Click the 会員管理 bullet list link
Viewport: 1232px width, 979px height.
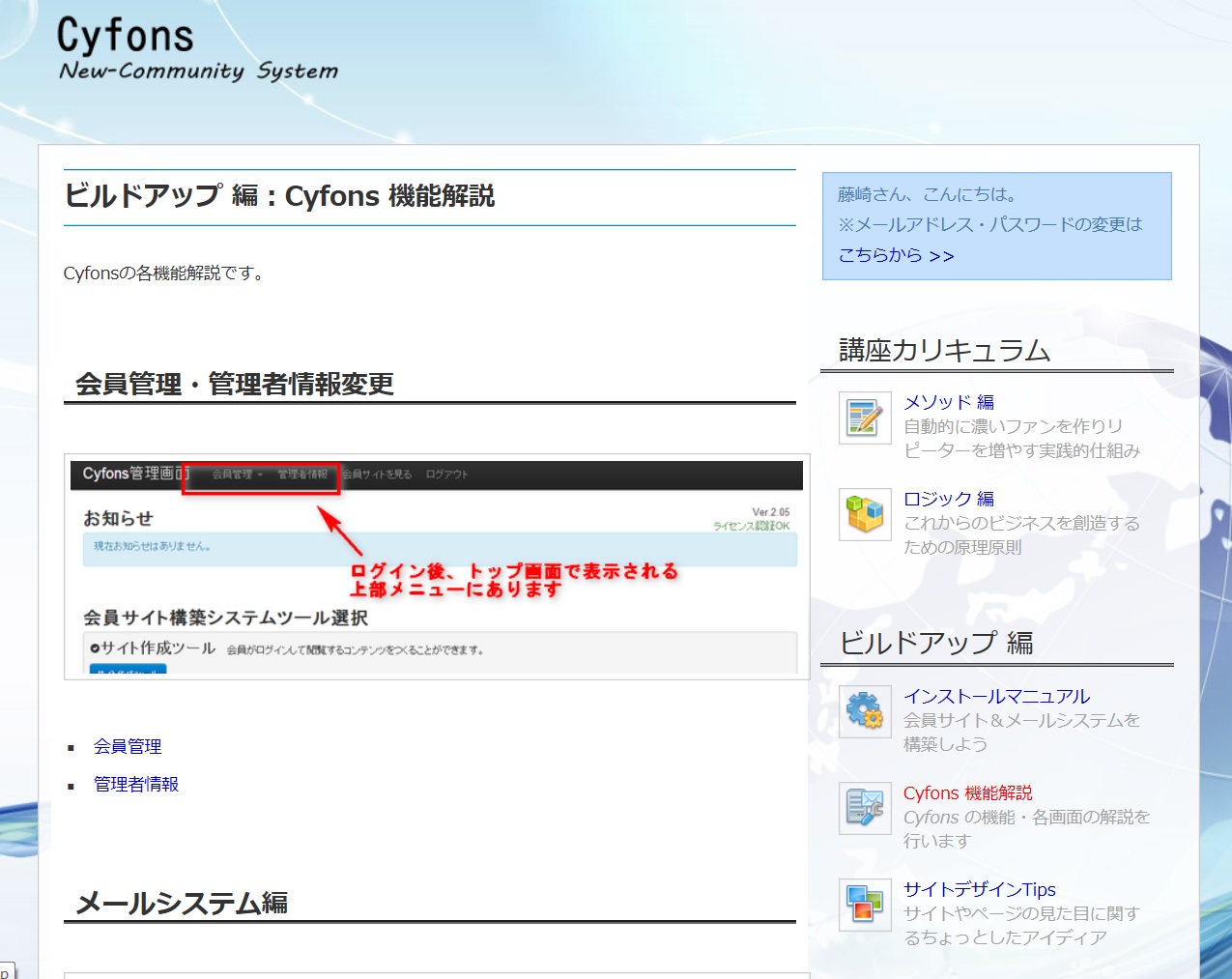pyautogui.click(x=126, y=746)
